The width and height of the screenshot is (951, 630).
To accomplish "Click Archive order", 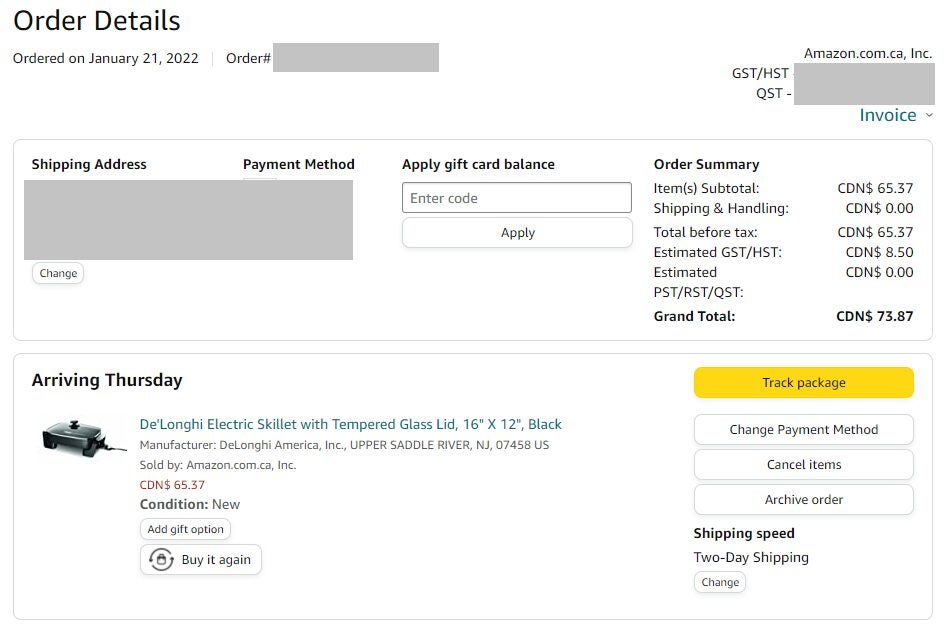I will pos(803,500).
